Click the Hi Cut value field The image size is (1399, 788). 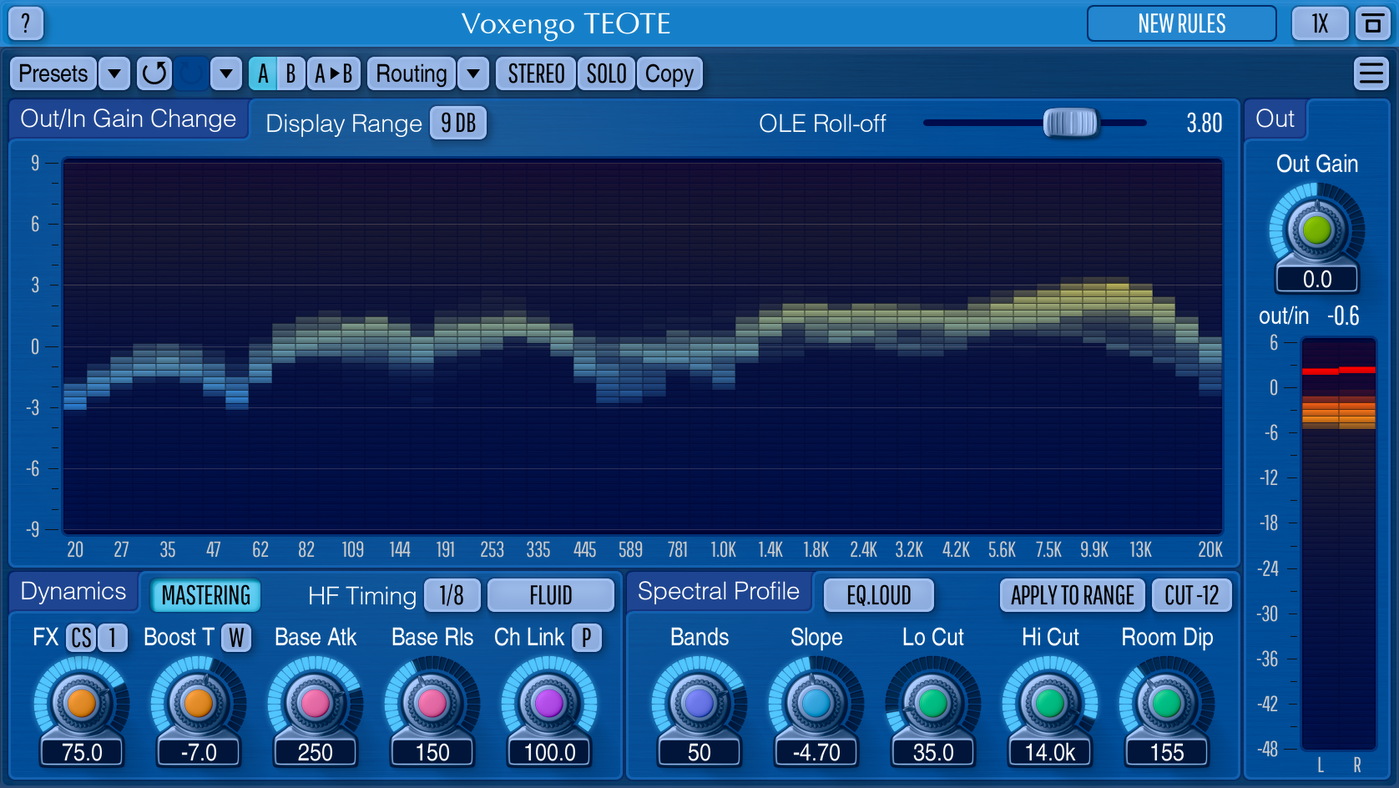pos(1049,753)
